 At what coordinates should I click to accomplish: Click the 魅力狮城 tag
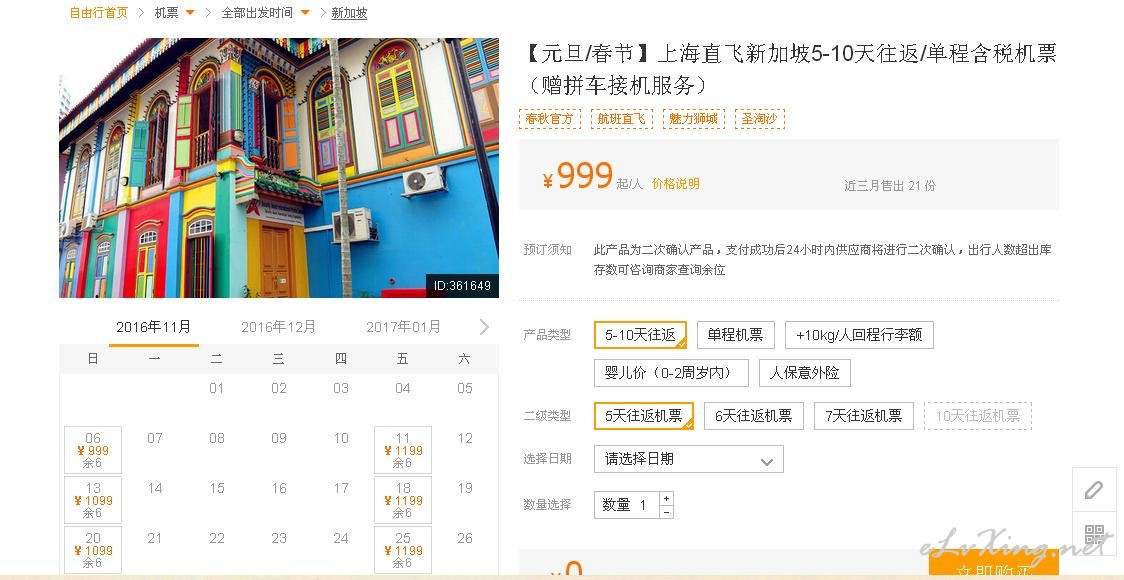(x=693, y=119)
